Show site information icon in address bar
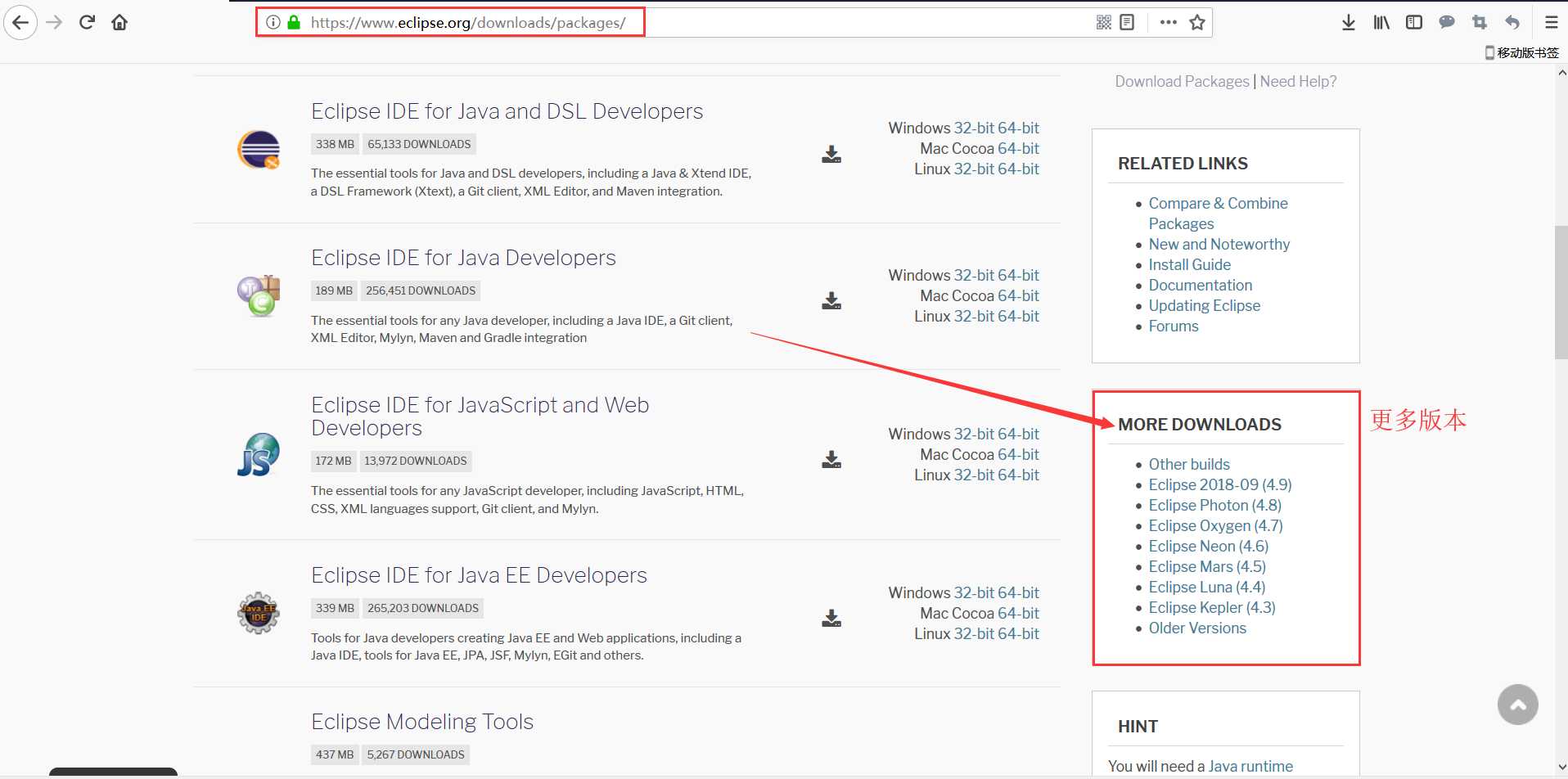The image size is (1568, 779). pyautogui.click(x=273, y=22)
